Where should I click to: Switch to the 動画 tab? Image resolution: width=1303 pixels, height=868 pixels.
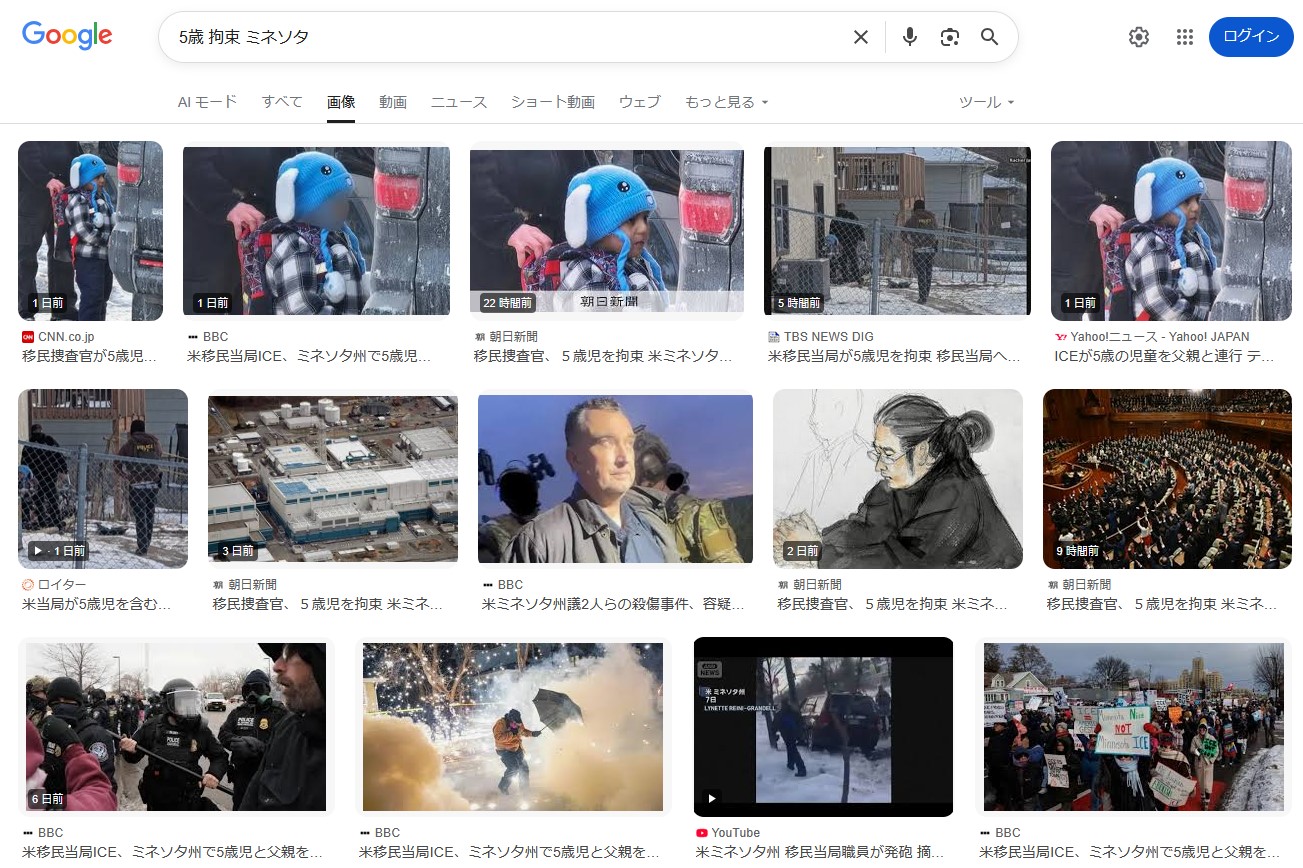[392, 102]
